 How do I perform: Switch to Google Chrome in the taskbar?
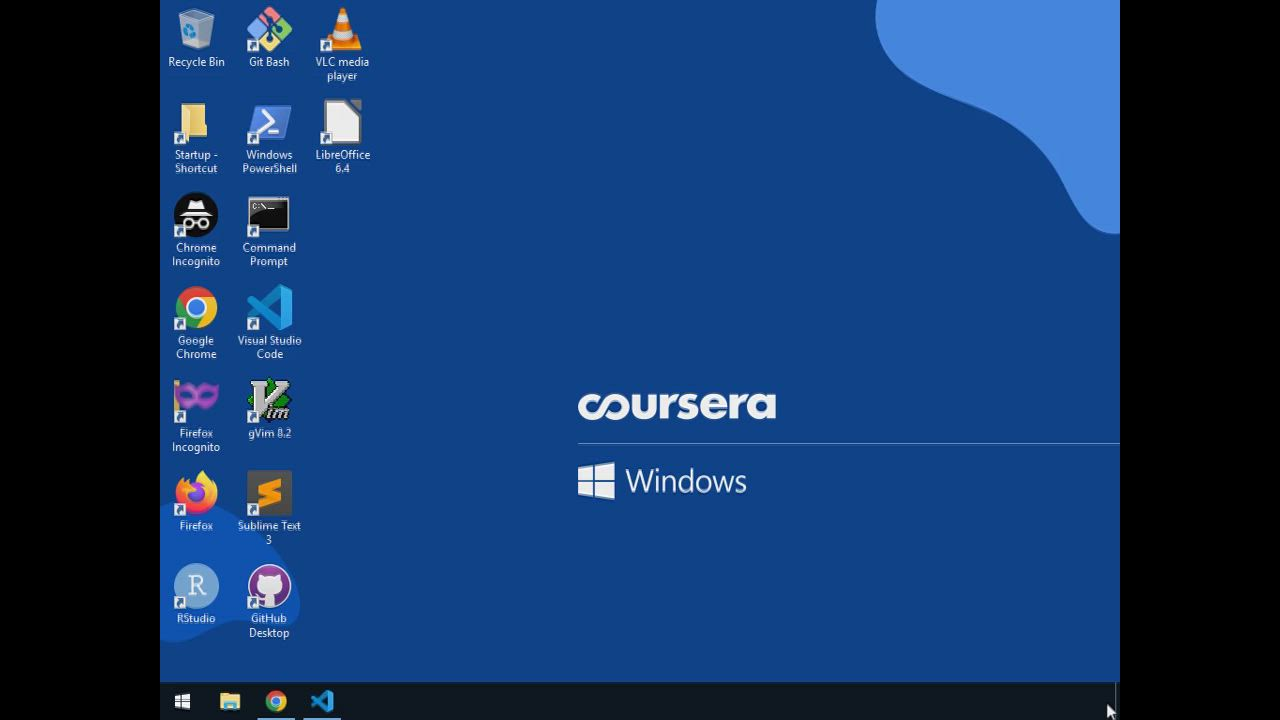(x=276, y=701)
